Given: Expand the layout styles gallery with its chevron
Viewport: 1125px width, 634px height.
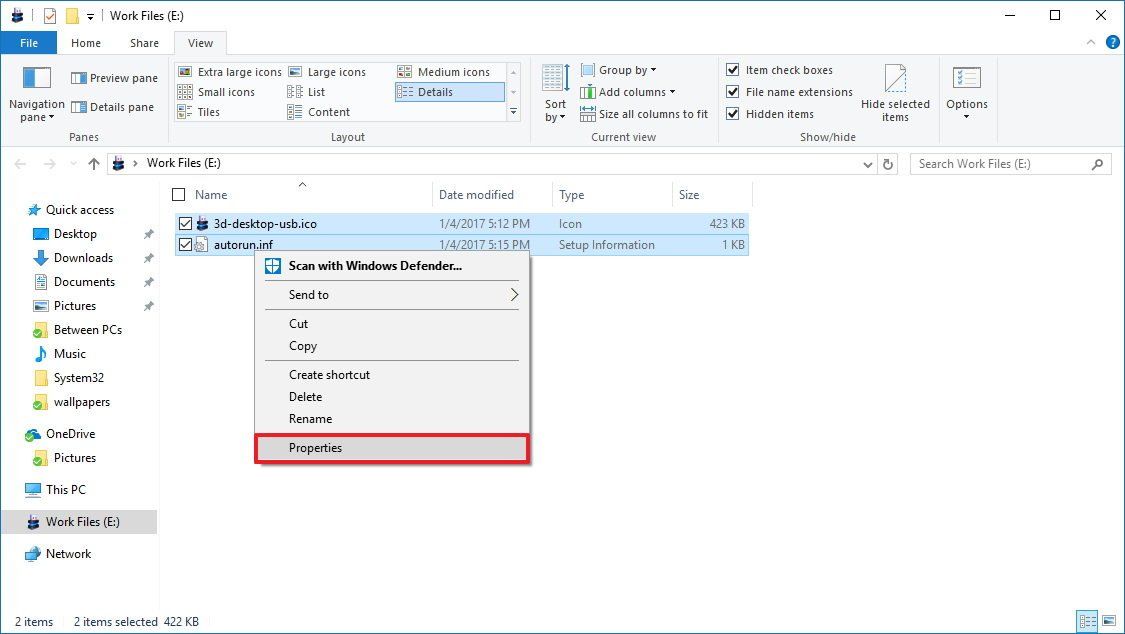Looking at the screenshot, I should (513, 112).
